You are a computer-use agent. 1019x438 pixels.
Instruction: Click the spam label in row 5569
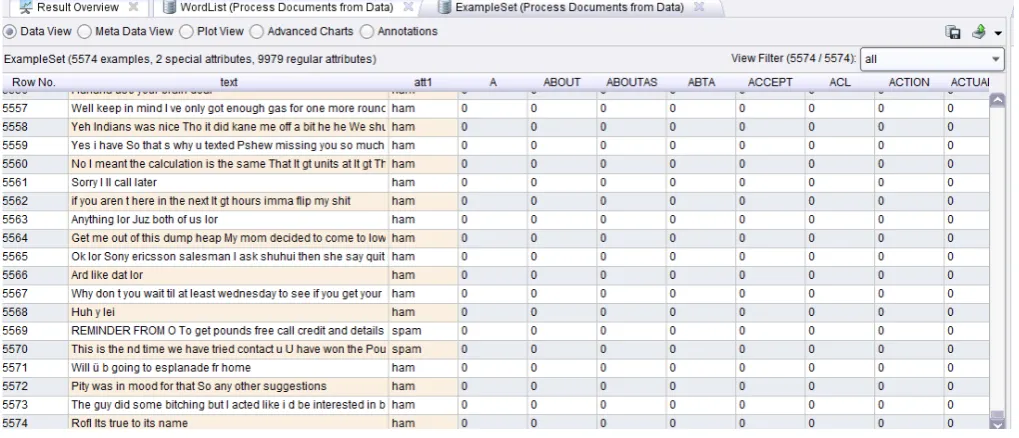407,331
